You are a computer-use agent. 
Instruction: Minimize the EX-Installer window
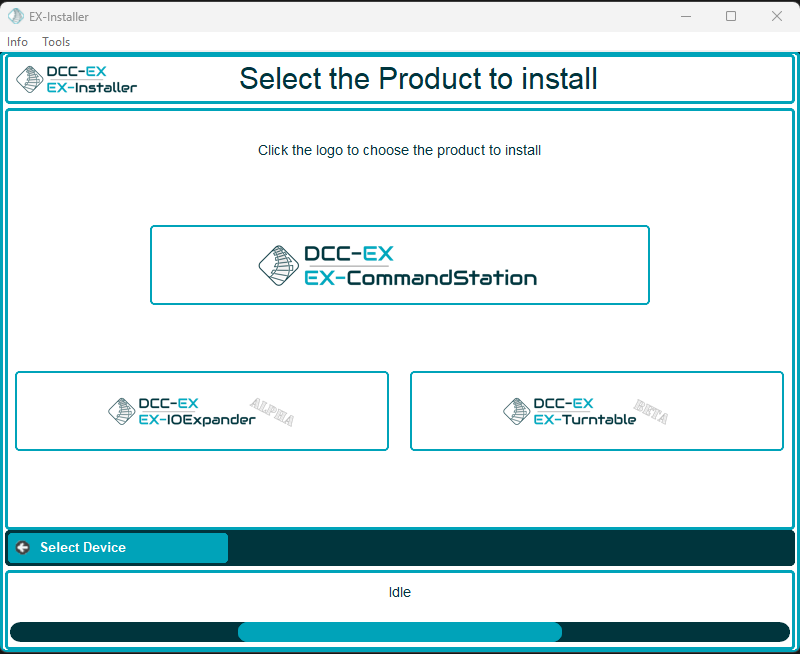click(x=686, y=16)
